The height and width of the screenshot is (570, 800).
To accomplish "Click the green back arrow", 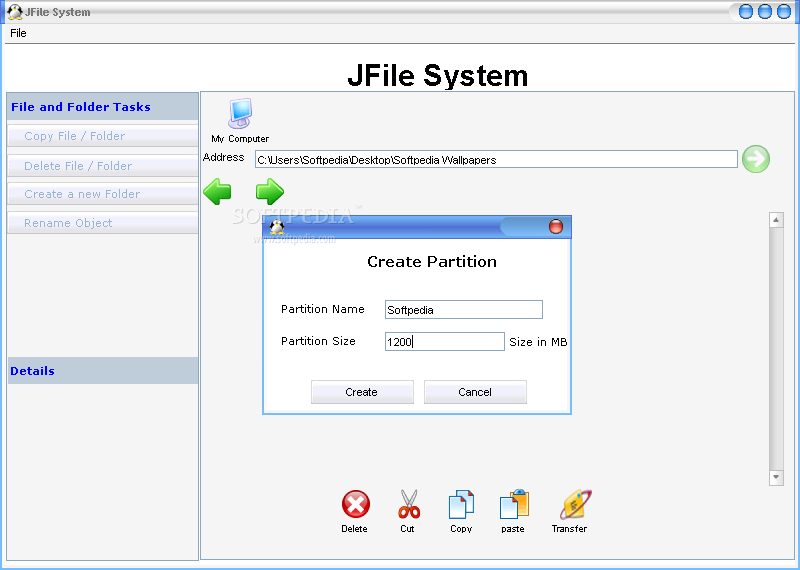I will point(217,192).
